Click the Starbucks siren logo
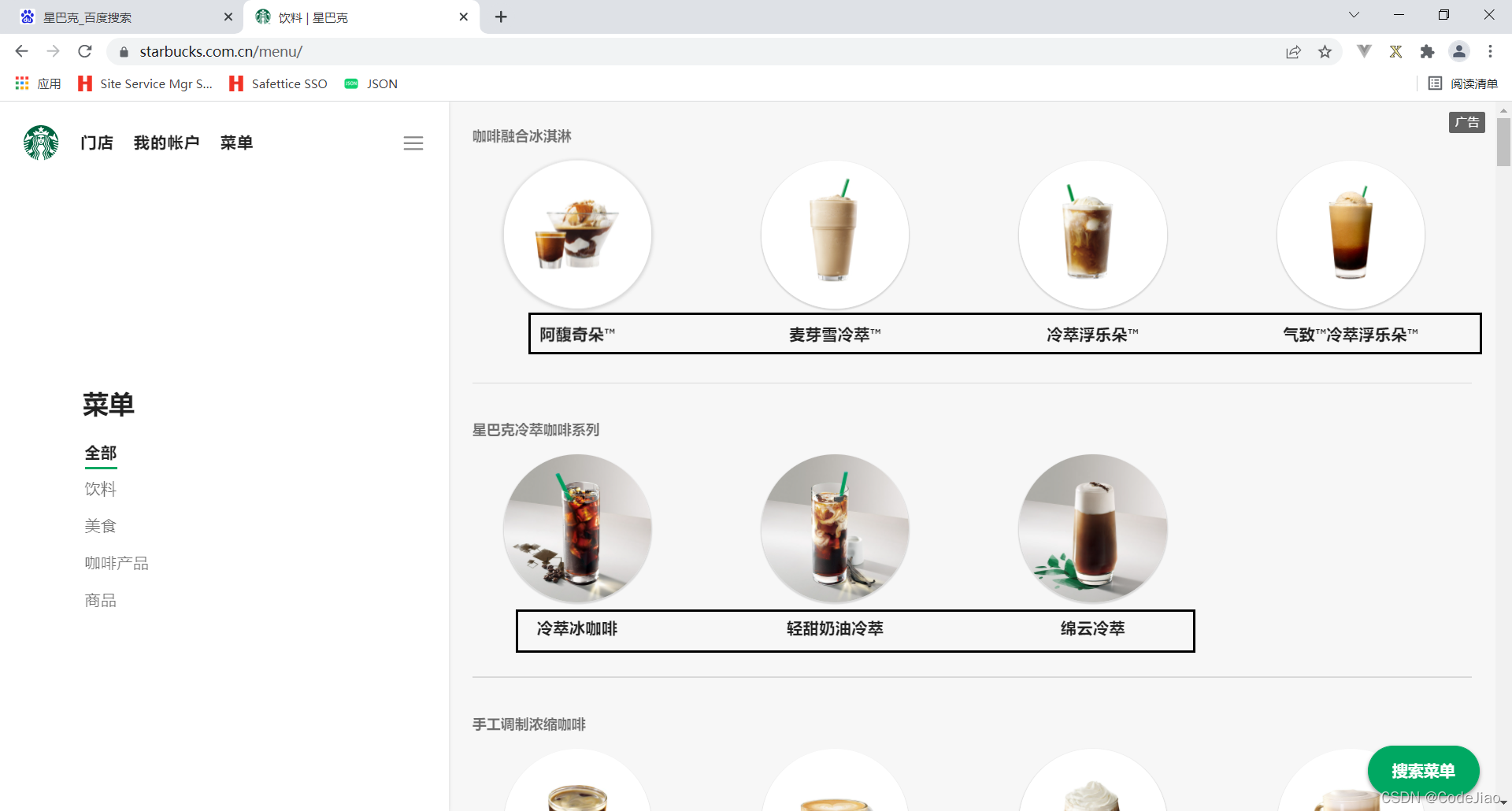The width and height of the screenshot is (1512, 811). tap(41, 143)
